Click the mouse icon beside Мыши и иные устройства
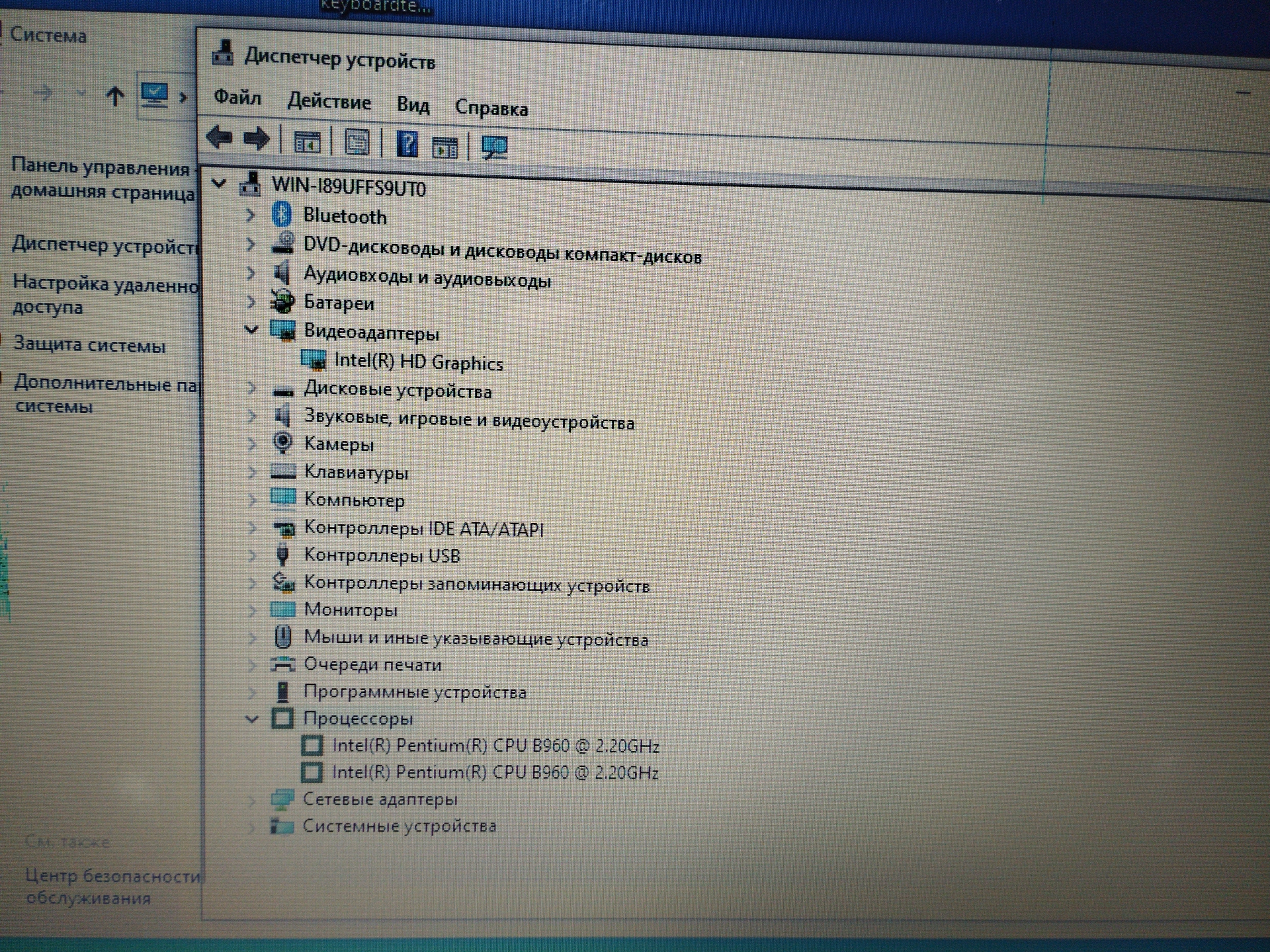This screenshot has height=952, width=1270. pos(283,637)
